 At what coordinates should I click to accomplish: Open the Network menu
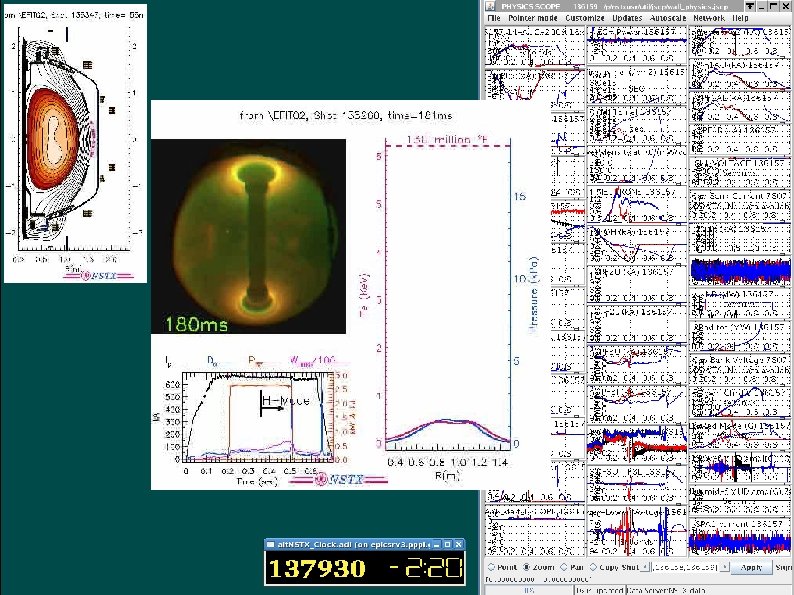click(x=709, y=18)
